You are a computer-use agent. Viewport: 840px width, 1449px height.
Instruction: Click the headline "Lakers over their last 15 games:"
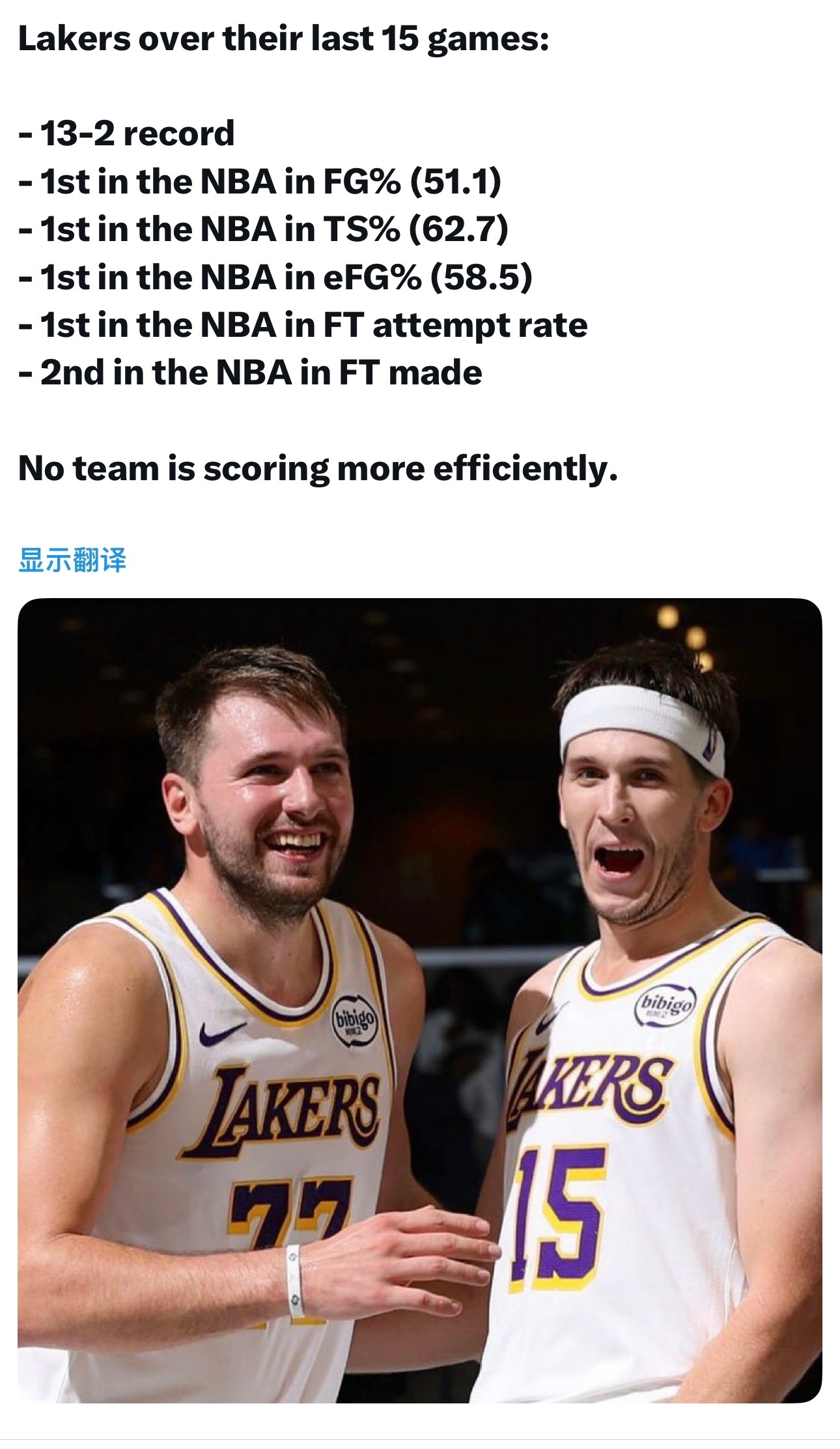(284, 38)
